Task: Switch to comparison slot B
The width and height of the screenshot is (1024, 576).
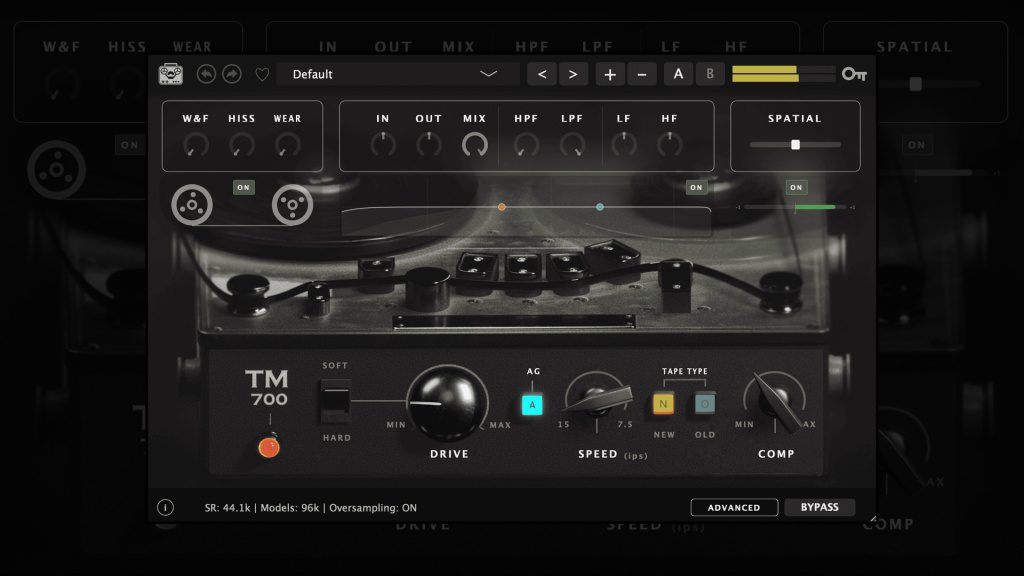Action: pos(710,73)
